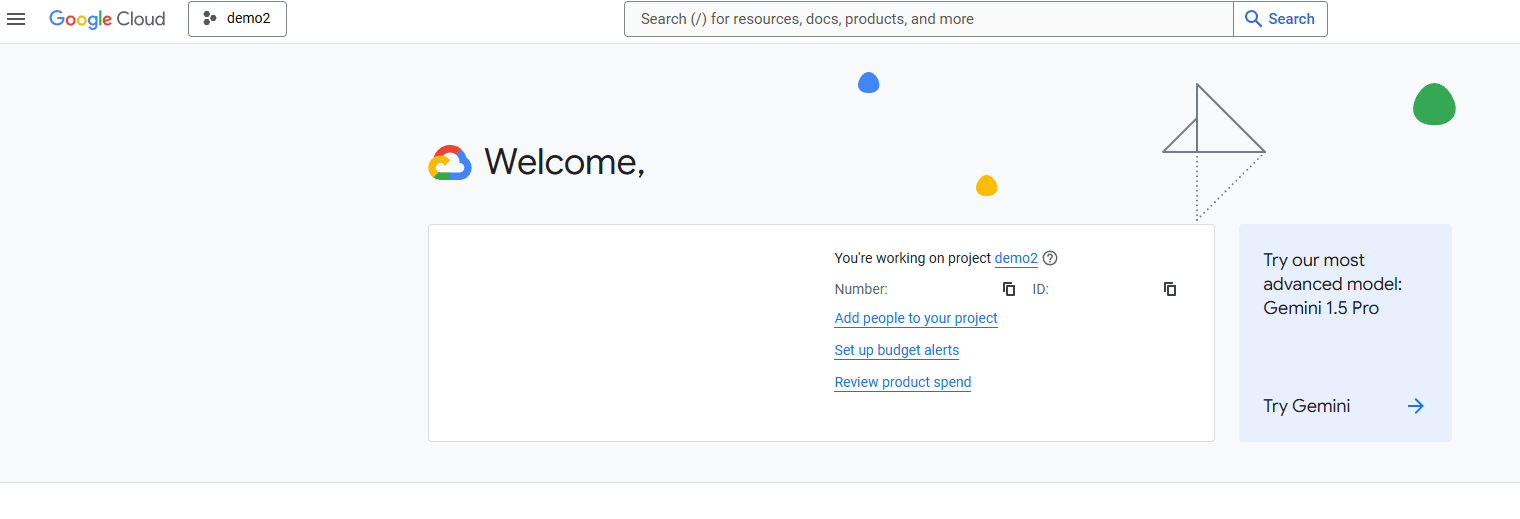1520x519 pixels.
Task: Focus the resource search field
Action: pyautogui.click(x=928, y=19)
